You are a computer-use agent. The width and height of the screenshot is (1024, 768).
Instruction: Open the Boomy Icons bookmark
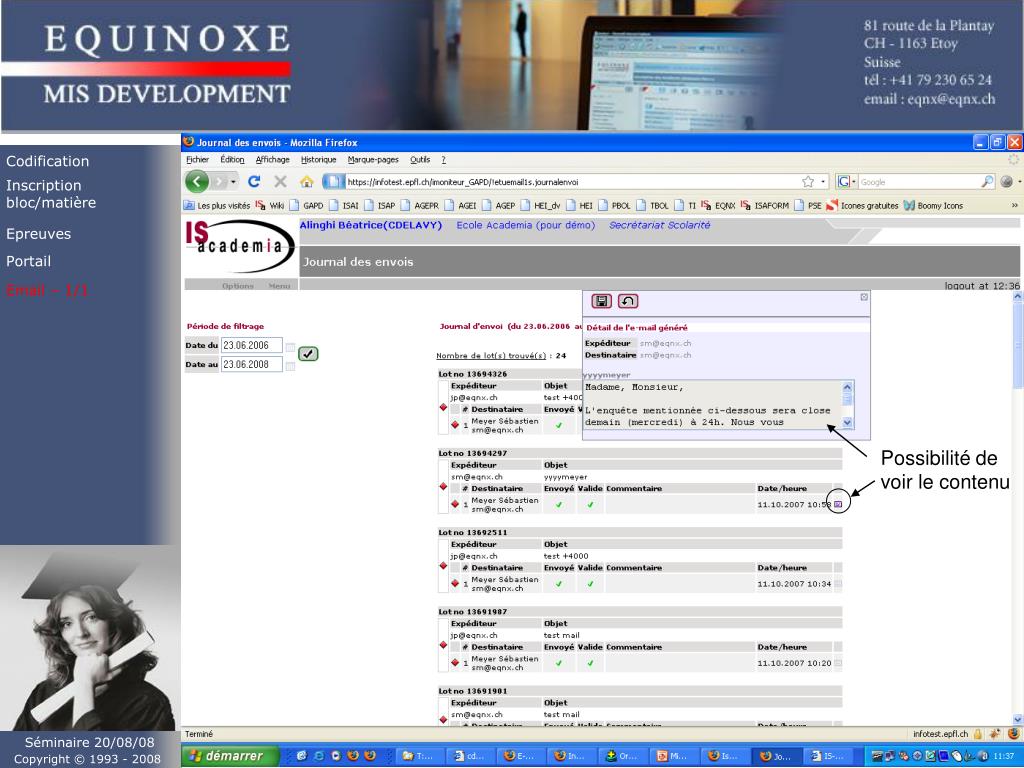point(934,205)
